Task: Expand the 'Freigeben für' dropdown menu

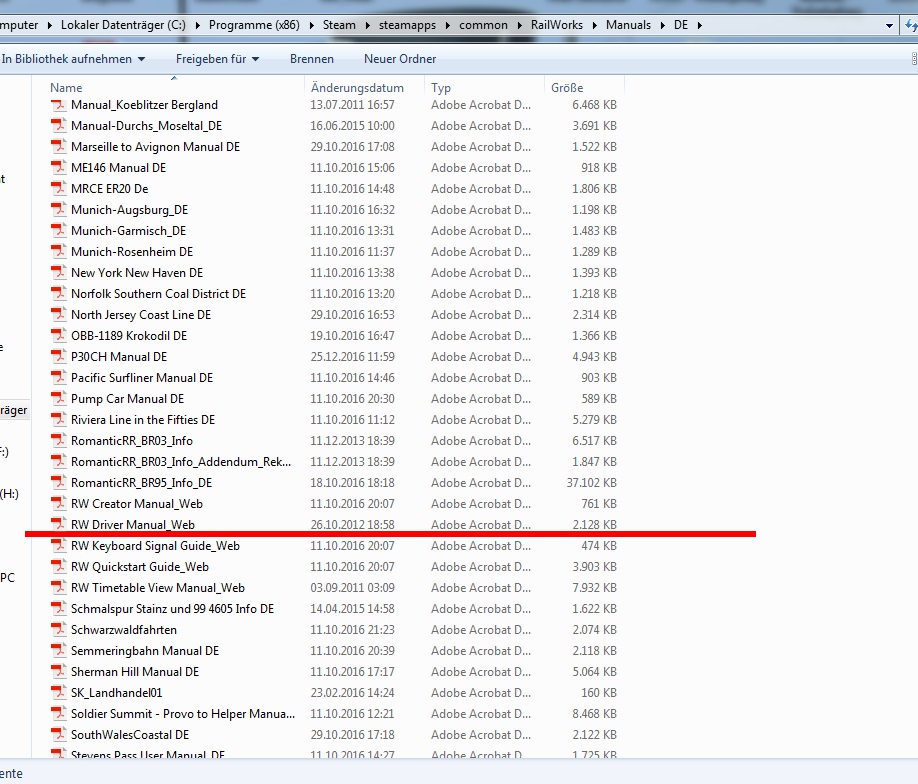Action: [217, 59]
